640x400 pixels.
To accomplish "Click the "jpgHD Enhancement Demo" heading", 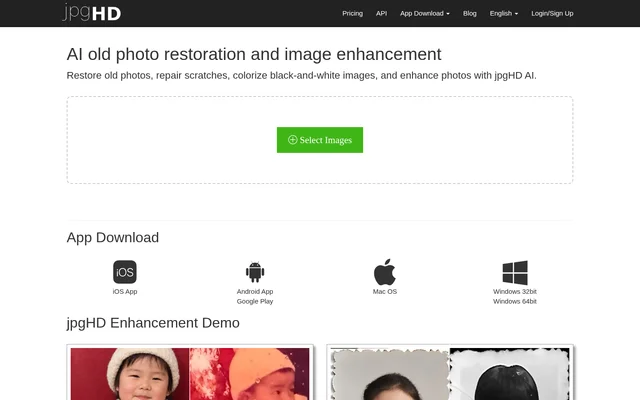I will 153,323.
